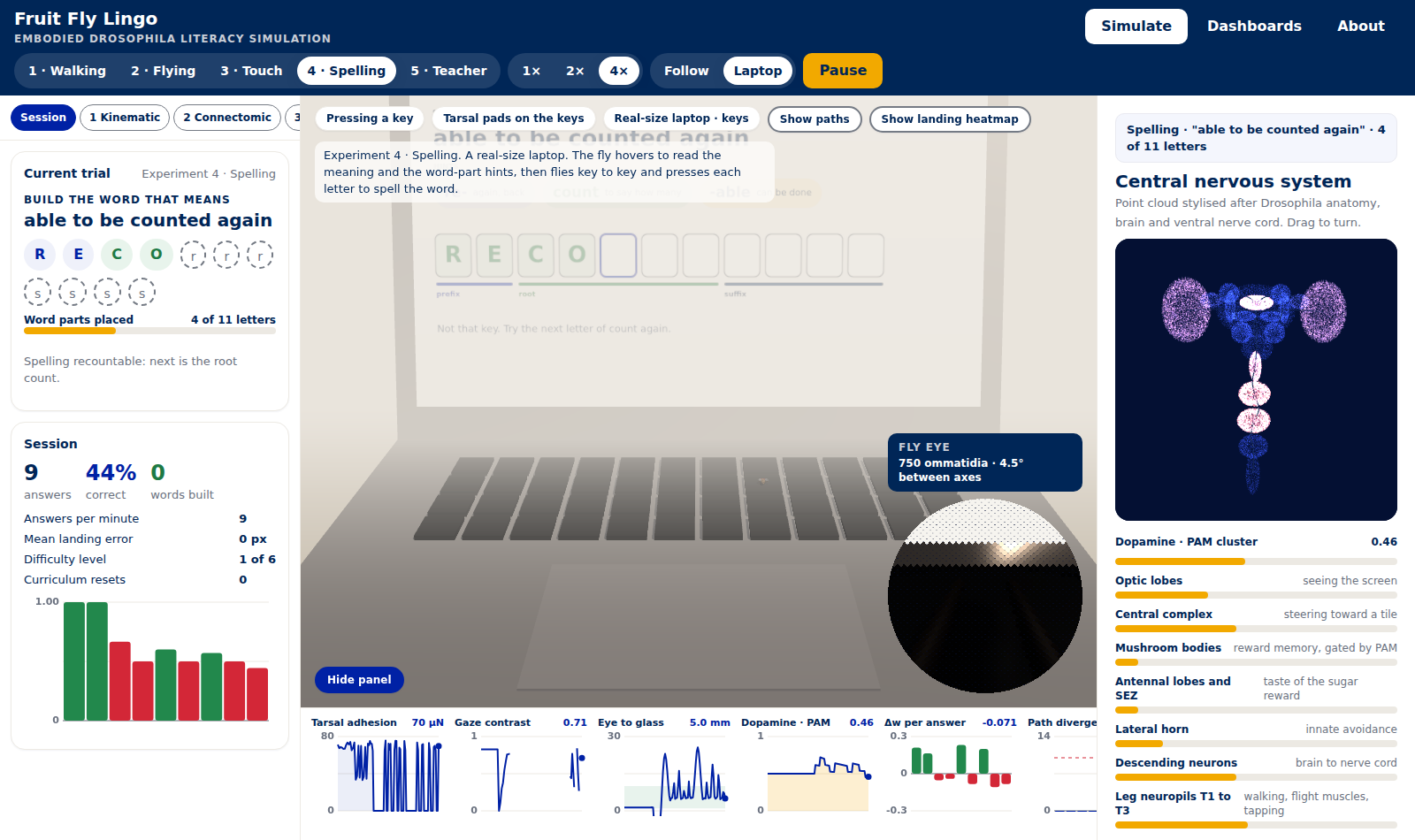Switch camera to Laptop view
Screen dimensions: 1415x840
coord(758,71)
